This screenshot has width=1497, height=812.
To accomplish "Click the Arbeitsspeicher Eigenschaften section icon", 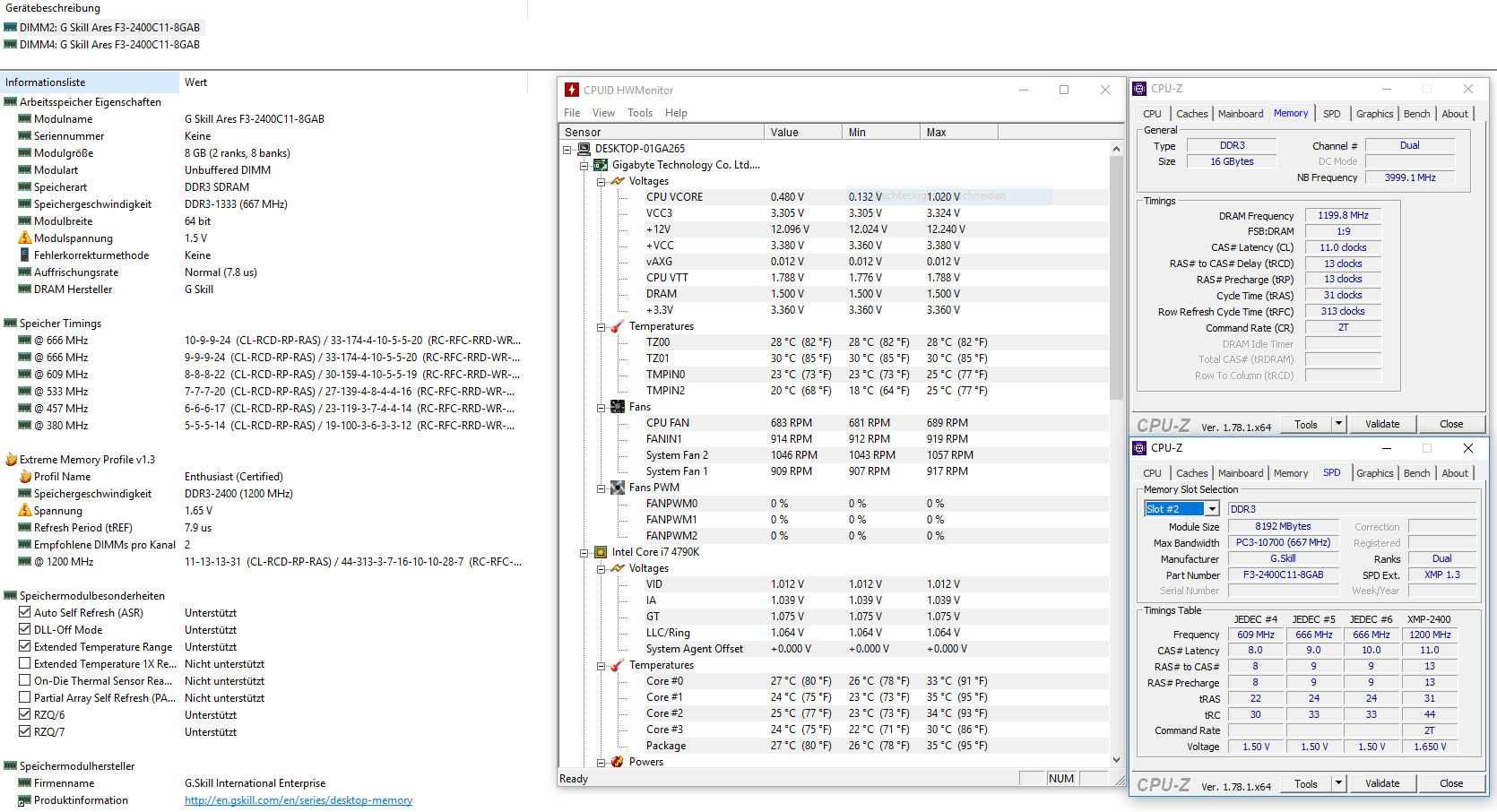I will pyautogui.click(x=11, y=102).
